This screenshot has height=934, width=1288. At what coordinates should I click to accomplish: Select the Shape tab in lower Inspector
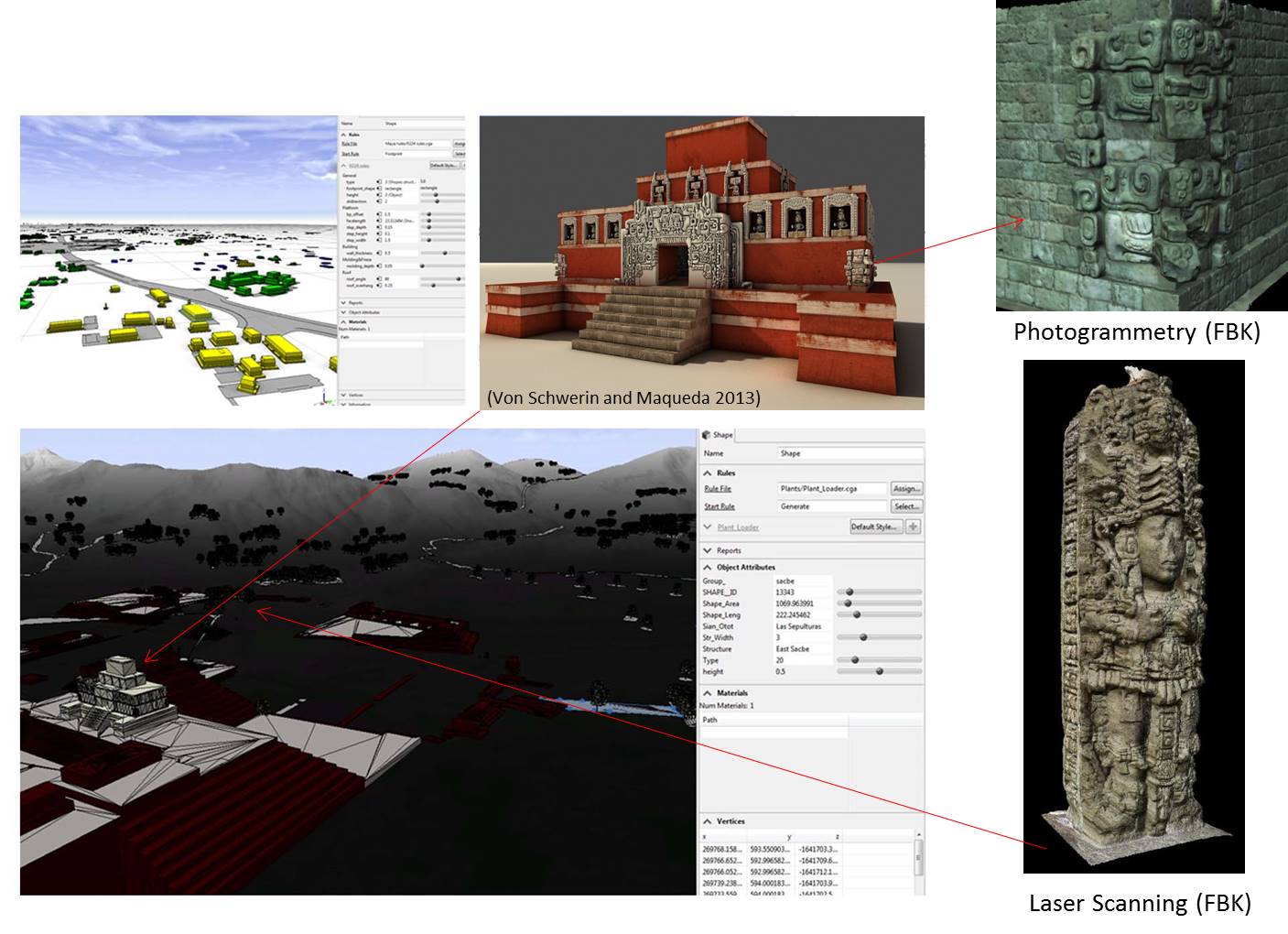click(x=718, y=435)
